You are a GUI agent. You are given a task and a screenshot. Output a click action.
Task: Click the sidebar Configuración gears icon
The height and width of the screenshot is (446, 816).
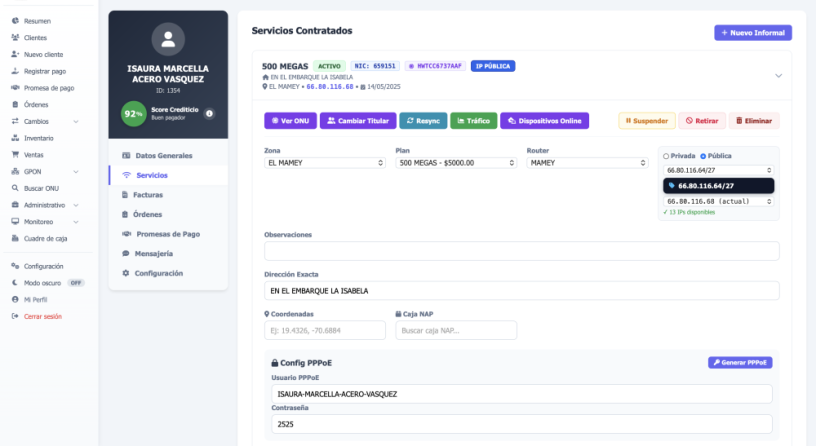pos(15,266)
